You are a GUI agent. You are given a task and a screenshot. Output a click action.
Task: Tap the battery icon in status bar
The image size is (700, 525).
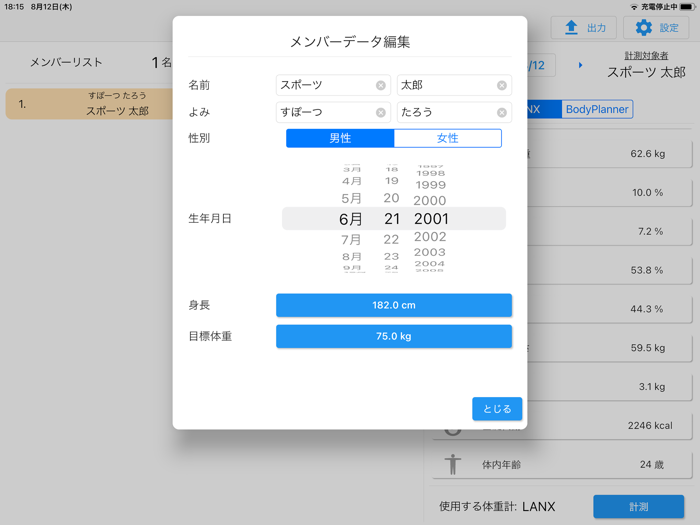pyautogui.click(x=688, y=7)
